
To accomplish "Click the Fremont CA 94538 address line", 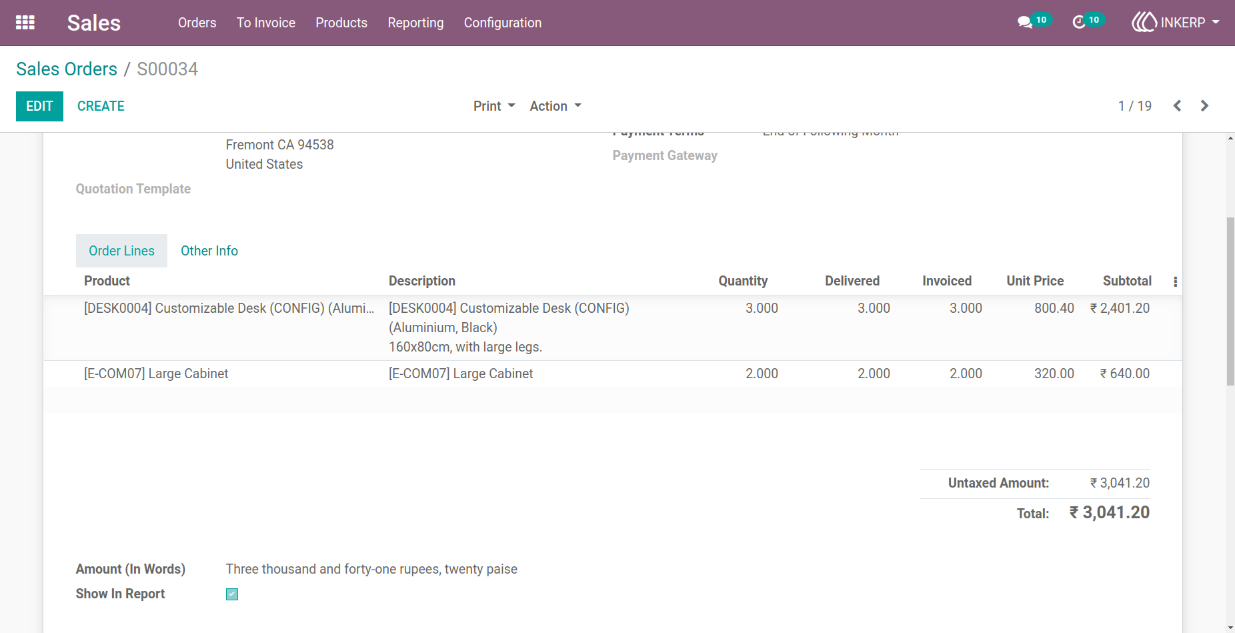I will [x=280, y=145].
